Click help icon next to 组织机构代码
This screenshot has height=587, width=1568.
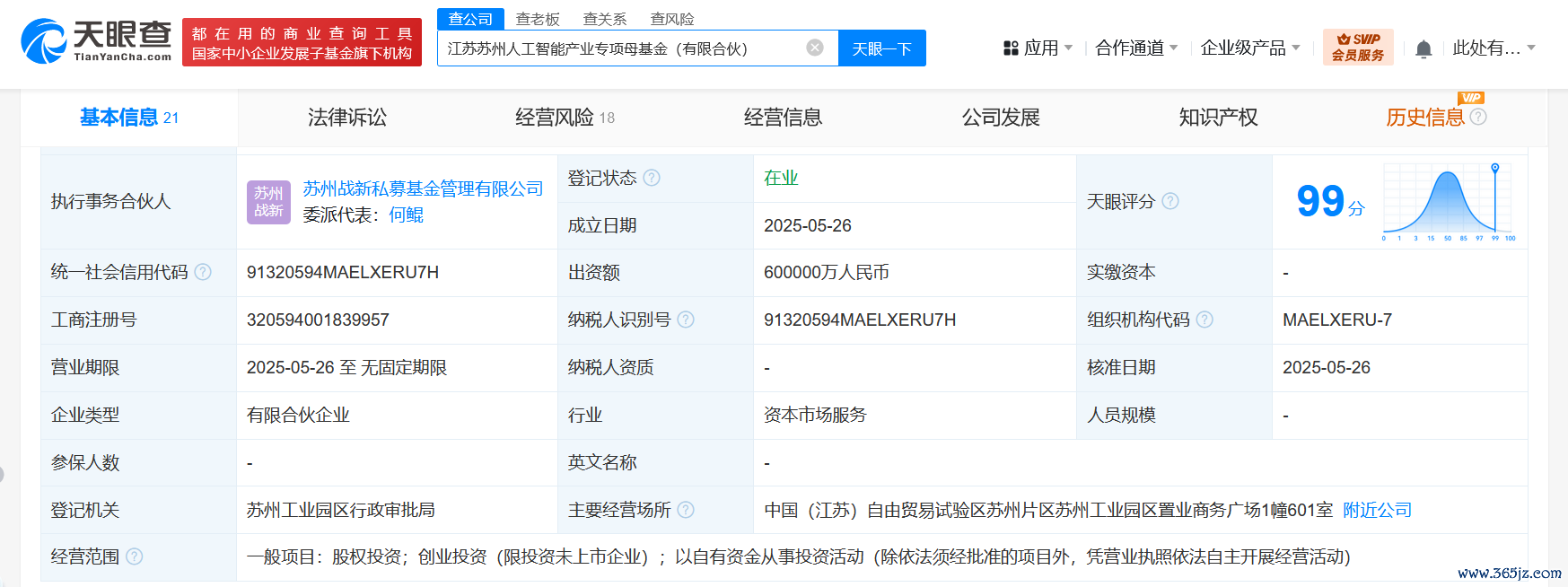1204,320
